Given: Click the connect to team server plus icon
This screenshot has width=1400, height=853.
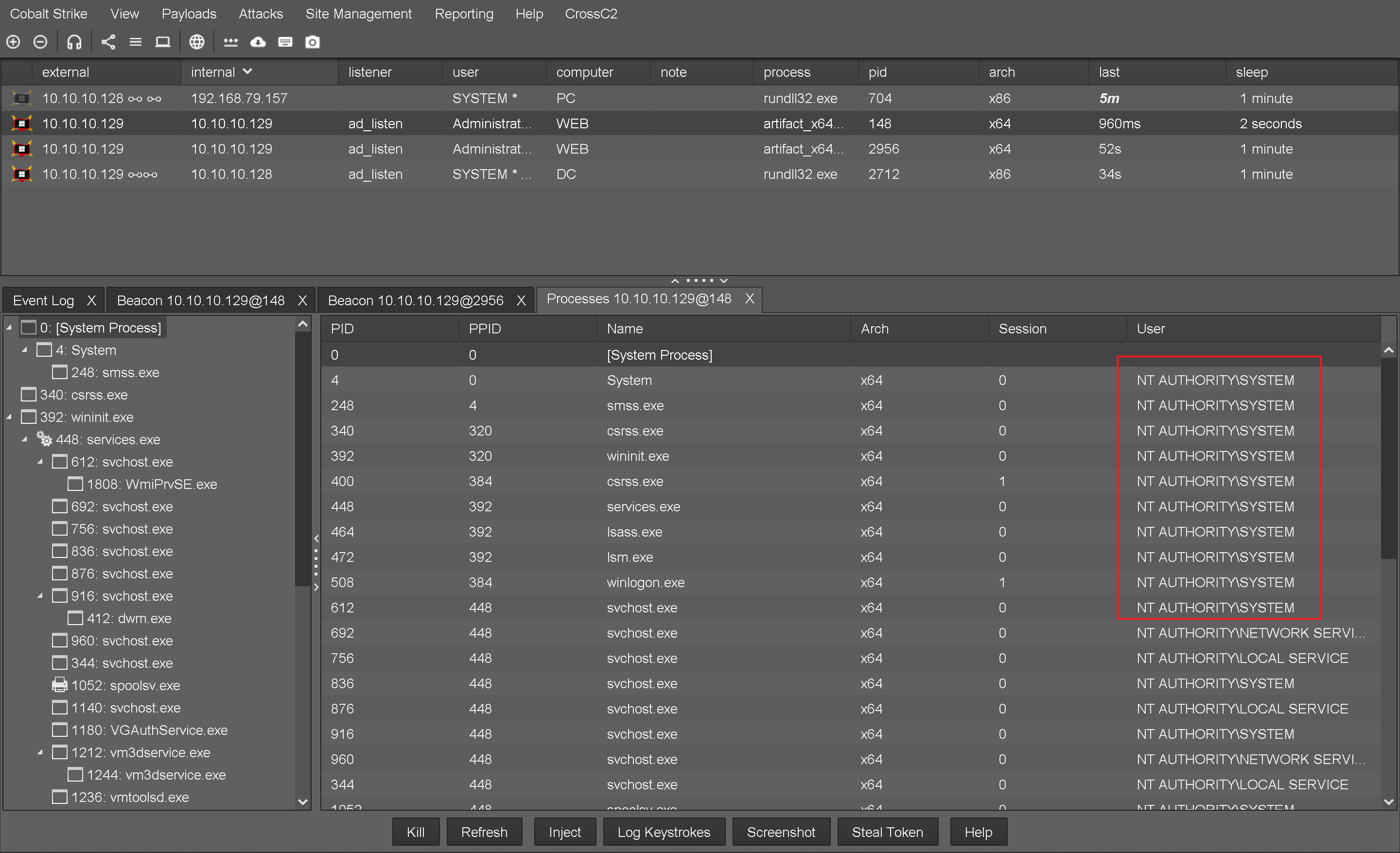Looking at the screenshot, I should [13, 42].
